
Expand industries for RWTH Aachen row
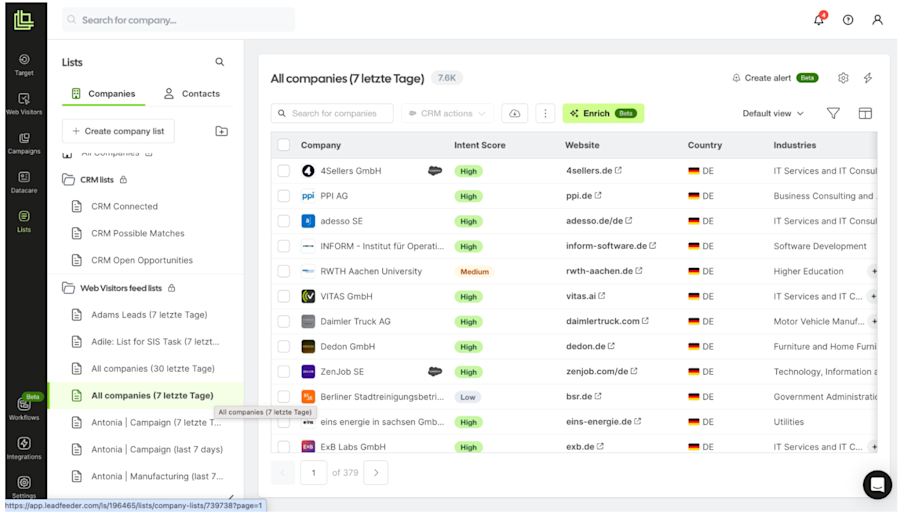coord(874,271)
